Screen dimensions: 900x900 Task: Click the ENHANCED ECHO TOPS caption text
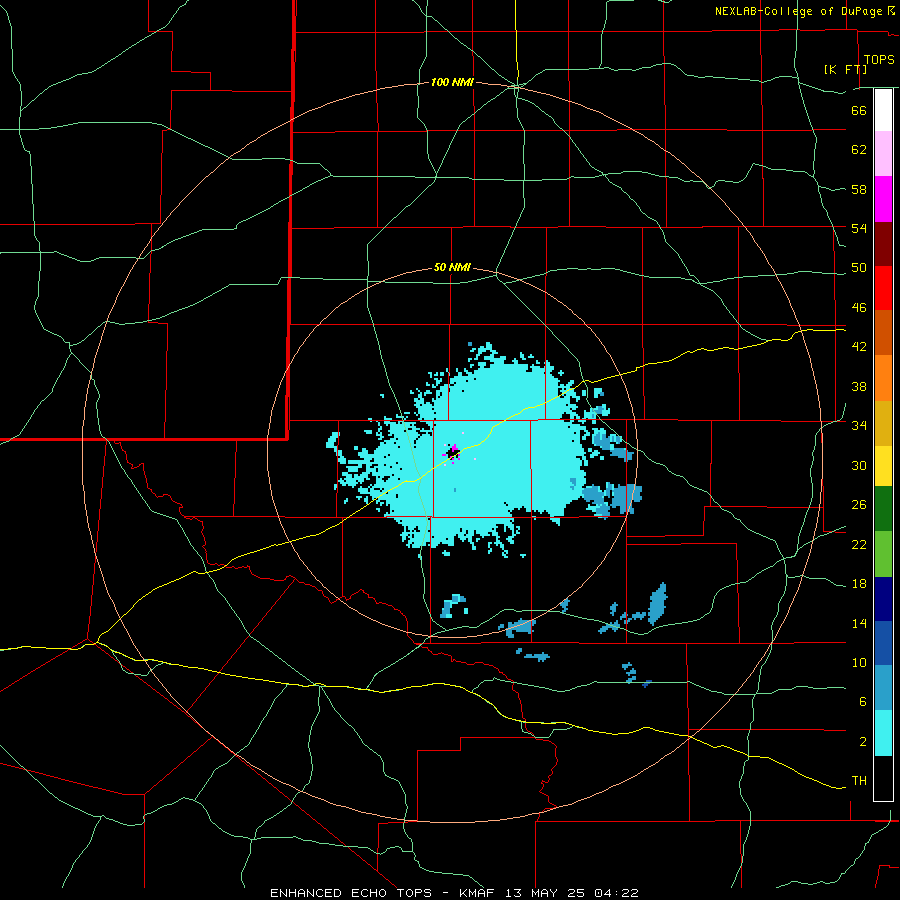[351, 893]
